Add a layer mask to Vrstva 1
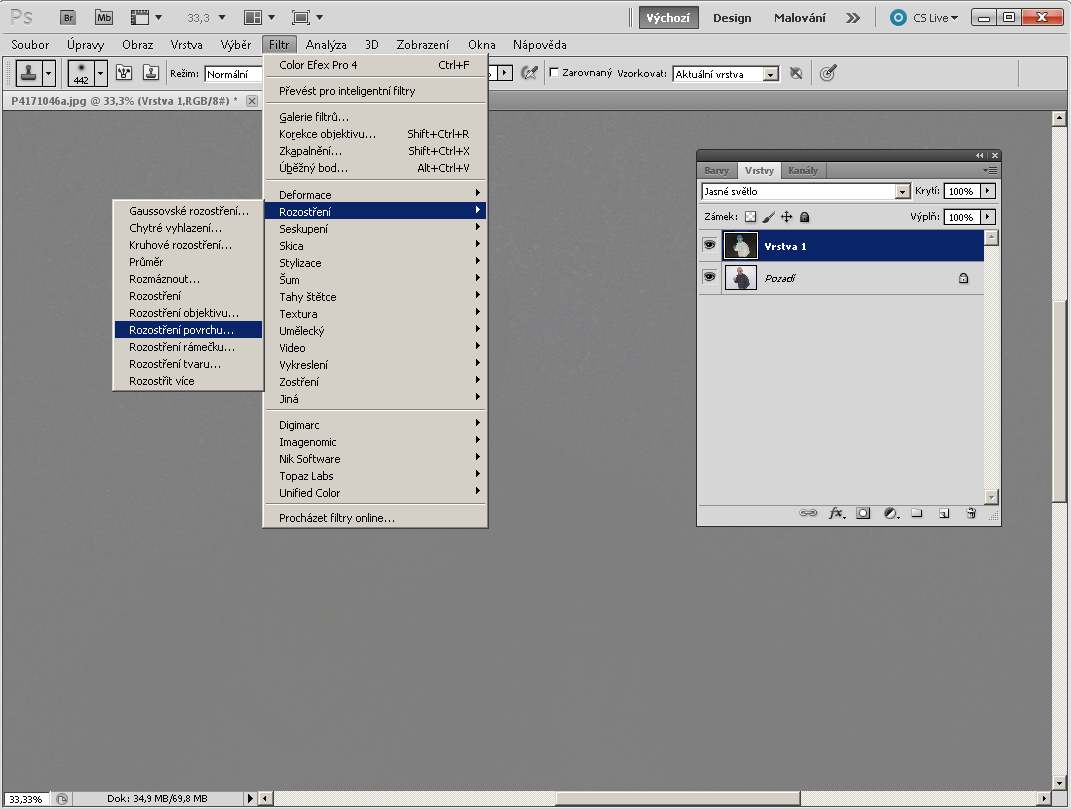The width and height of the screenshot is (1071, 809). tap(863, 513)
